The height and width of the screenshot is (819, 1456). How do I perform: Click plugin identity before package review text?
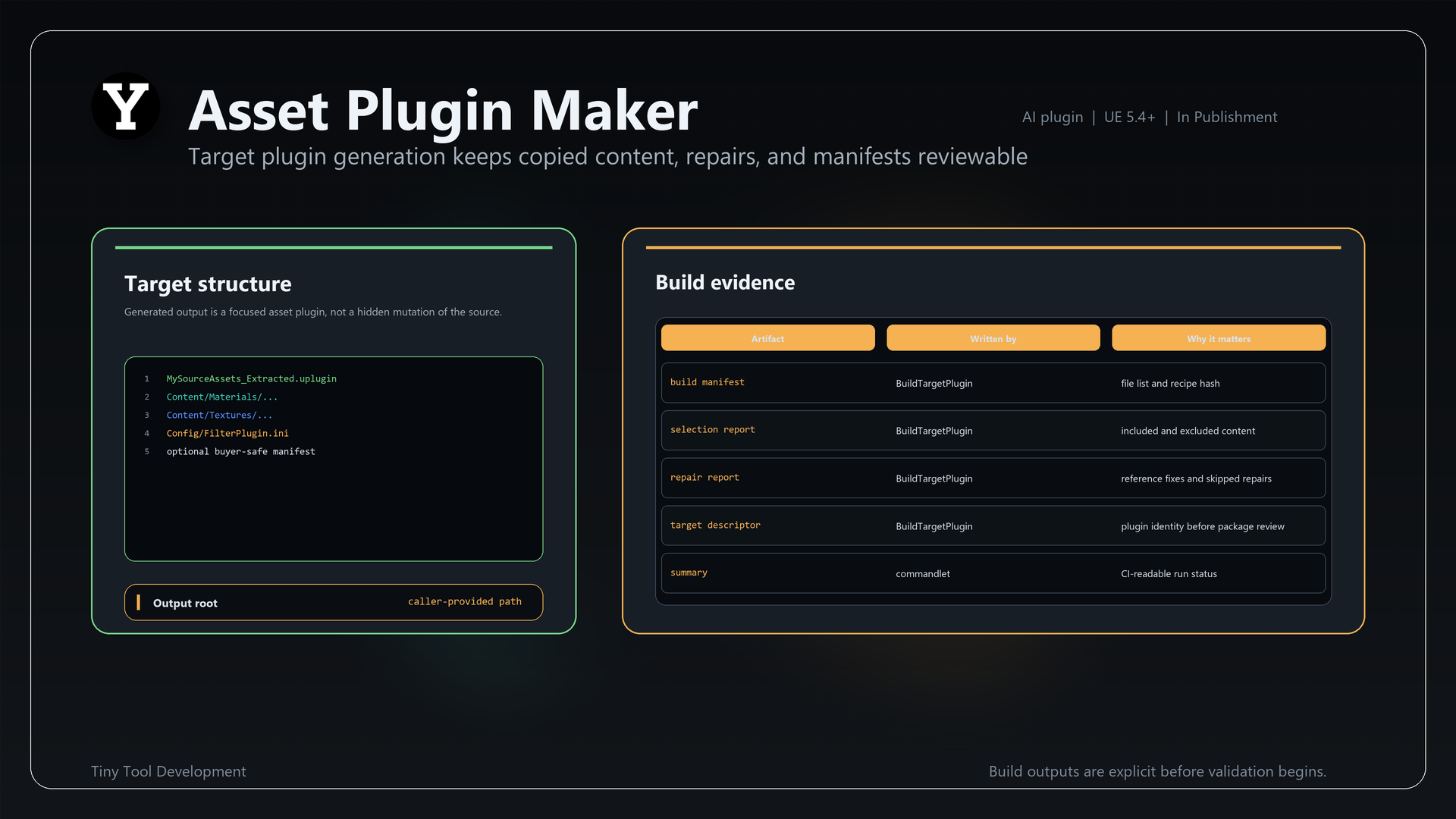tap(1202, 526)
